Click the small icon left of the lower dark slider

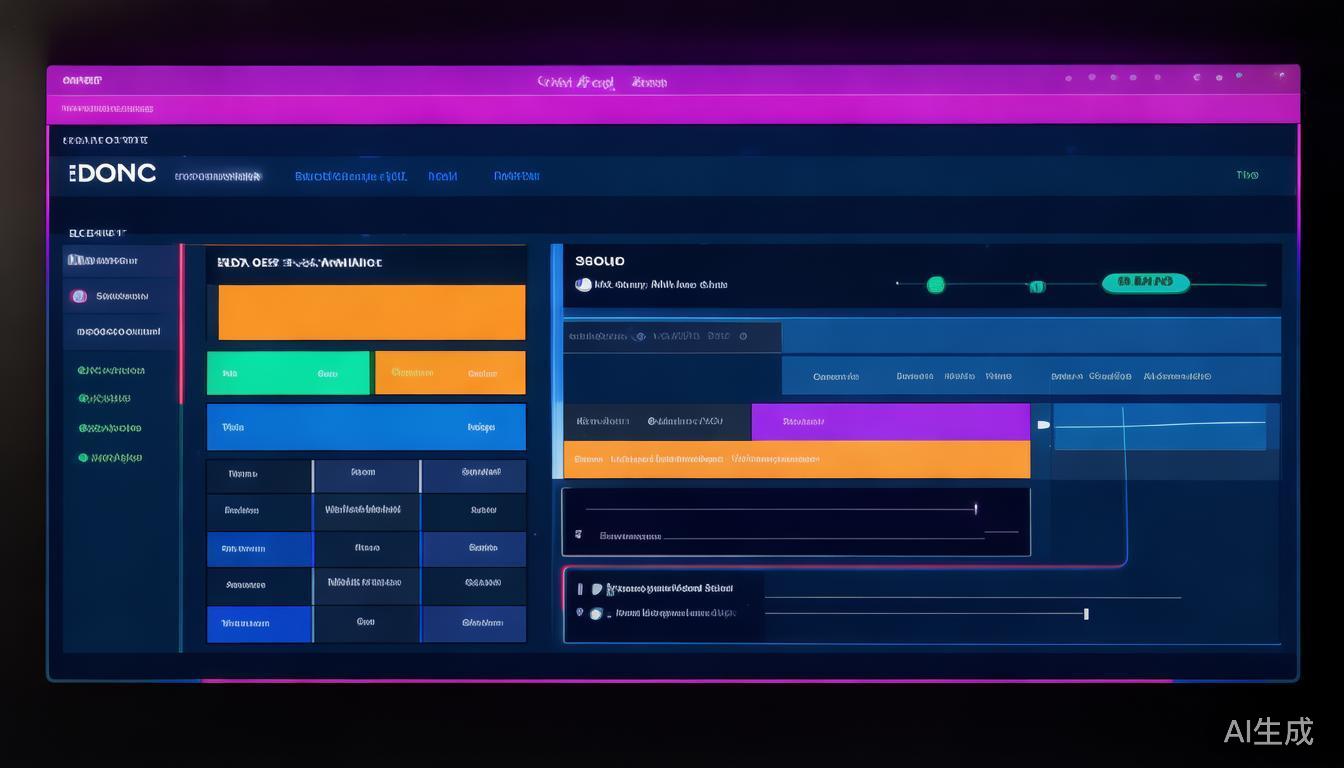coord(578,535)
